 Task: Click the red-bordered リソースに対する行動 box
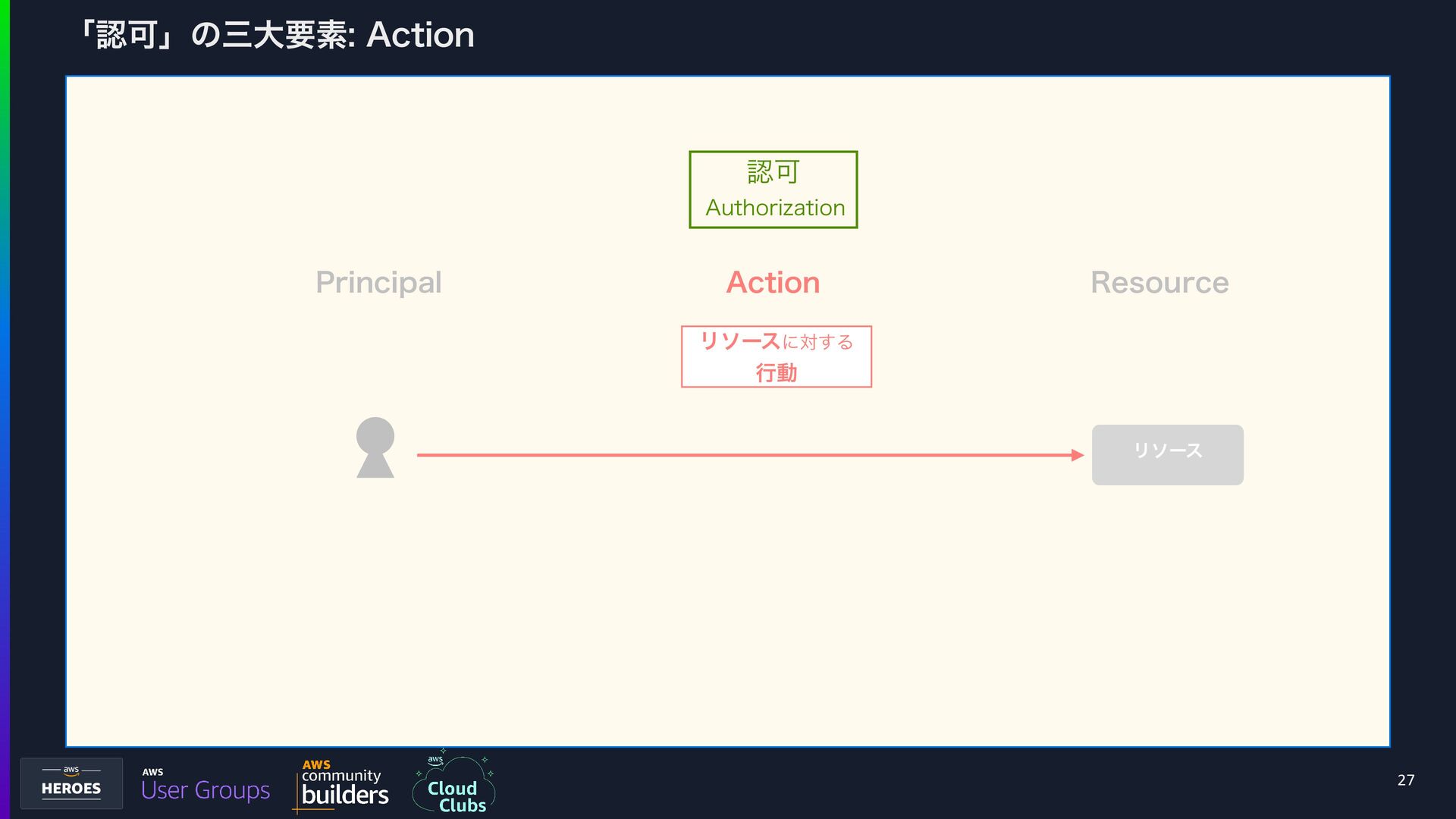(x=777, y=356)
